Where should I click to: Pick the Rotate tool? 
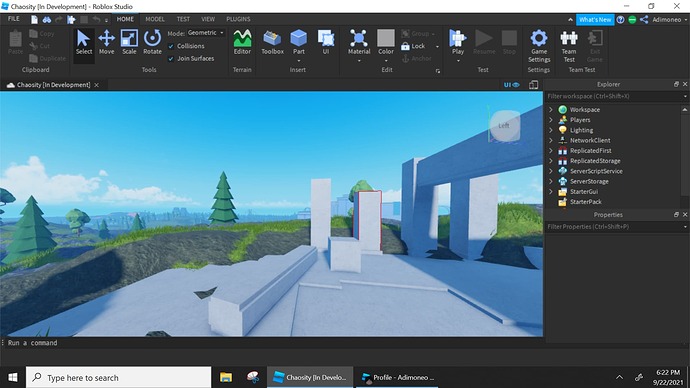pos(152,43)
